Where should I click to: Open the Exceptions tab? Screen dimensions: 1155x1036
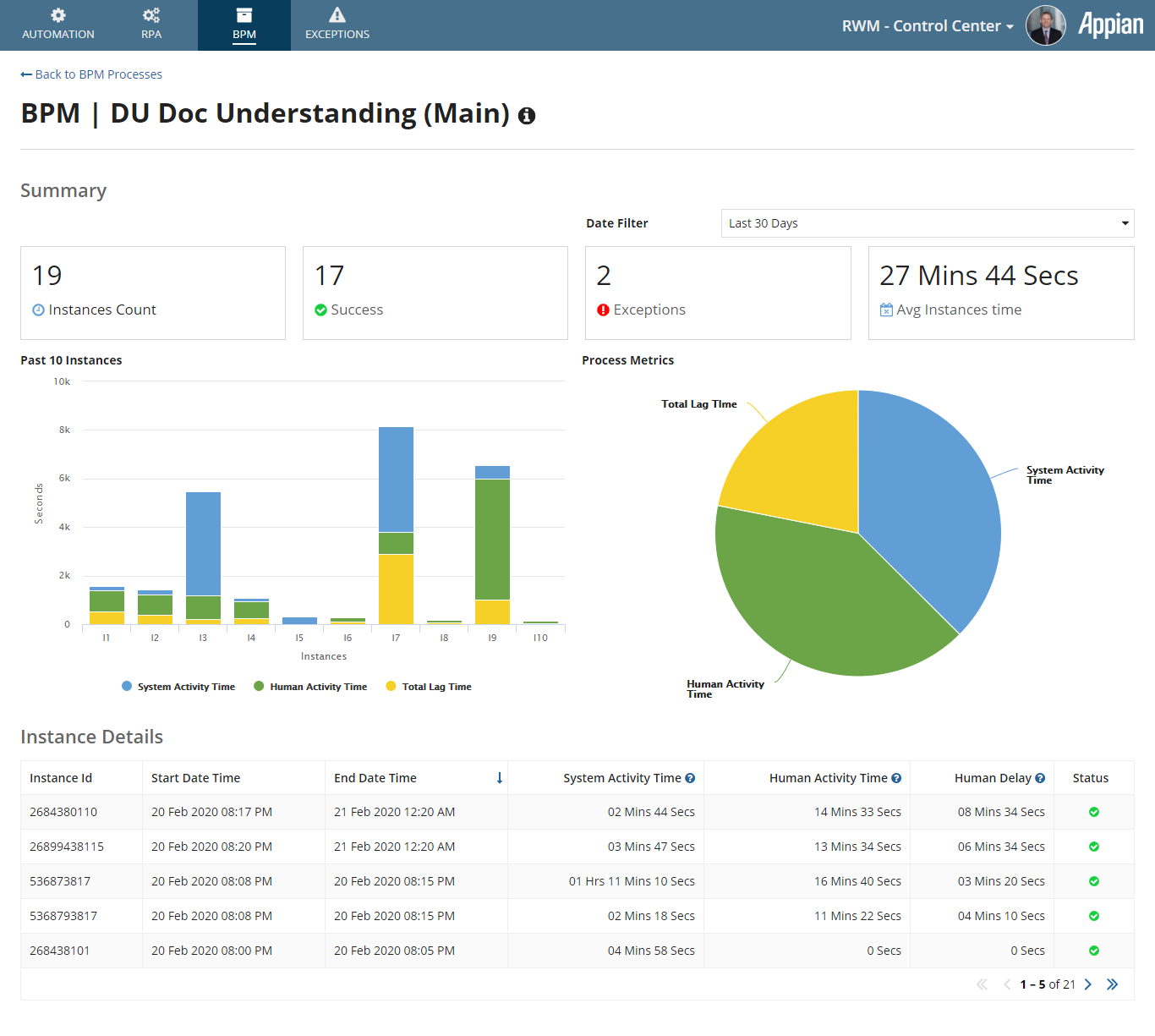click(x=337, y=25)
